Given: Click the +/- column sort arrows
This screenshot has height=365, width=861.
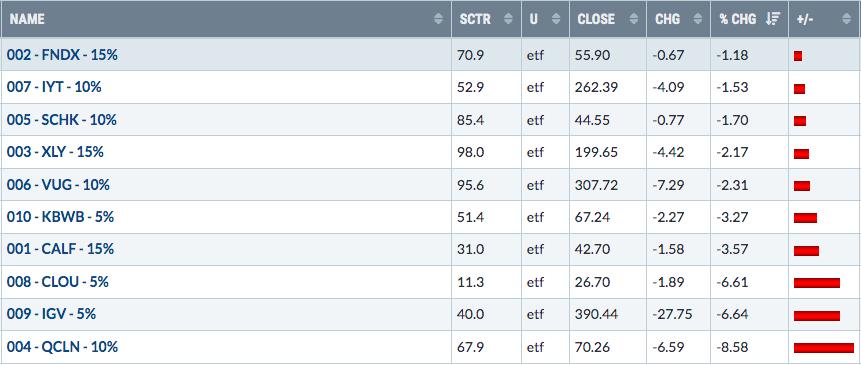Looking at the screenshot, I should tap(846, 19).
